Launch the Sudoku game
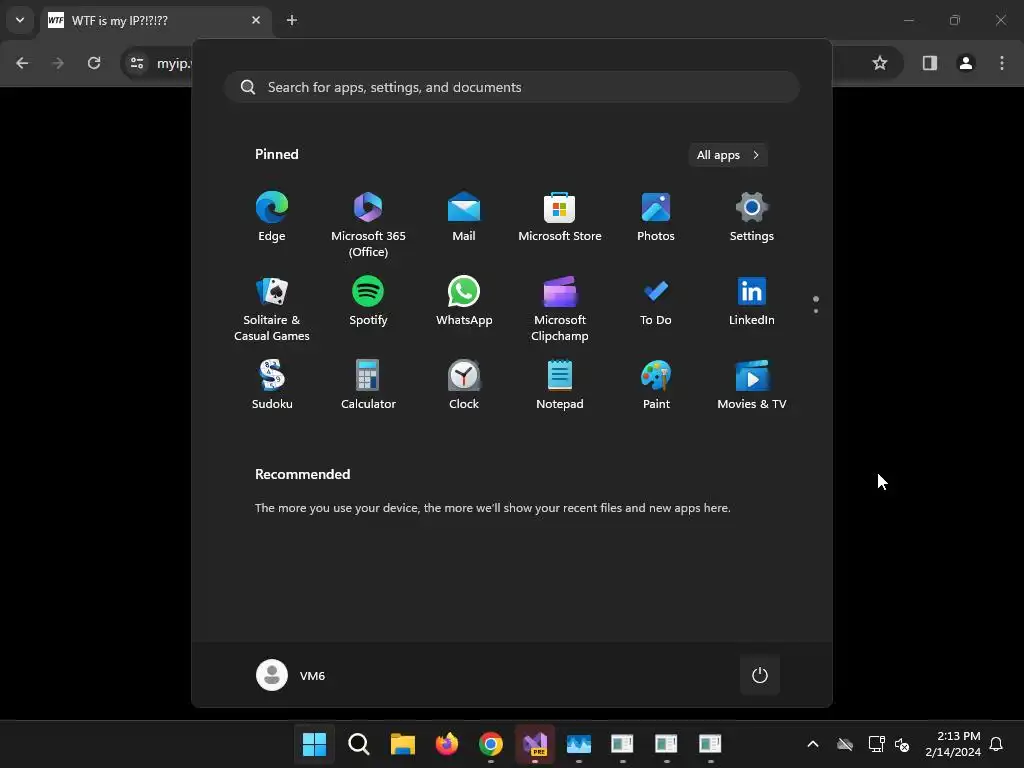 (x=272, y=385)
